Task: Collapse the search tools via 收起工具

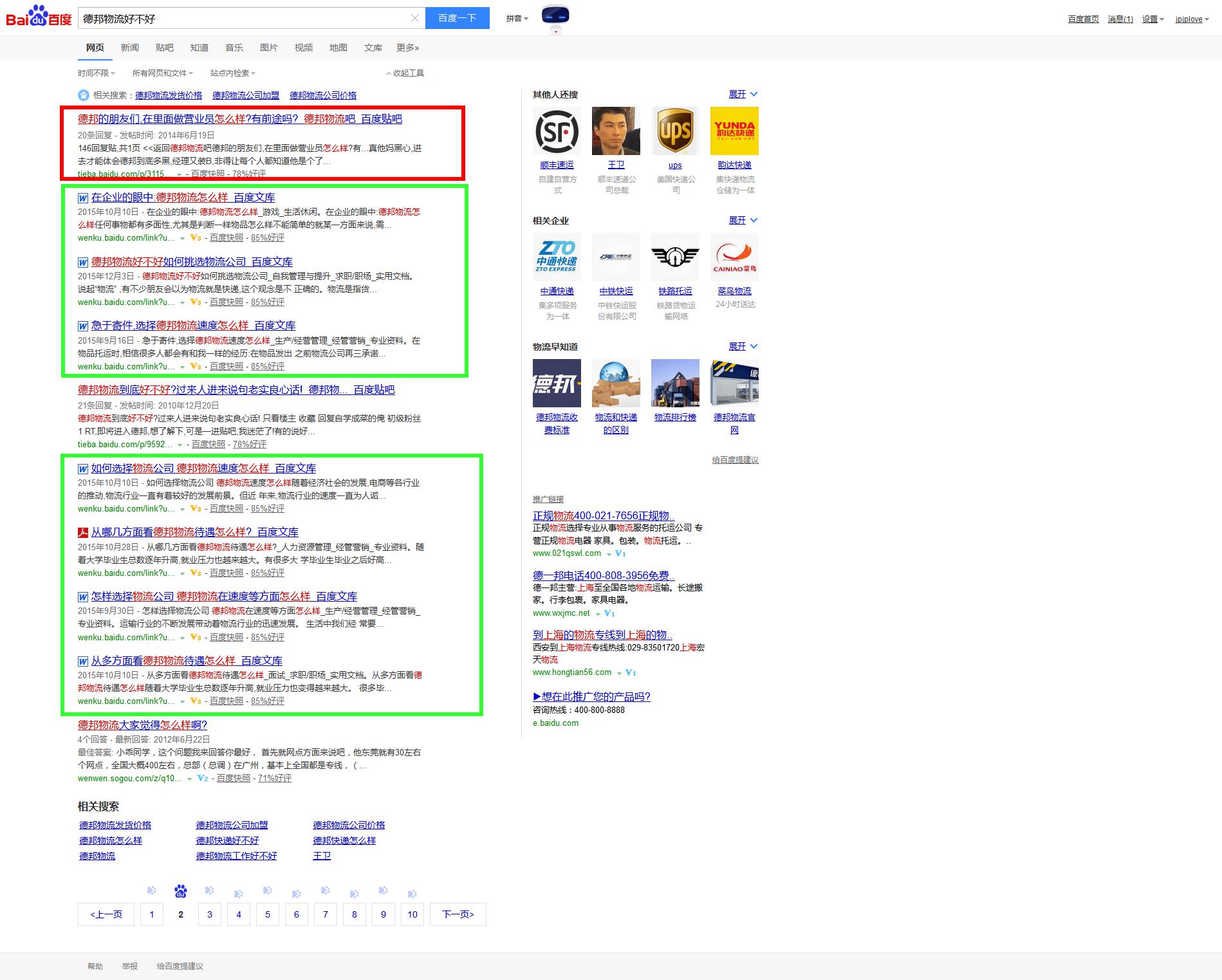Action: (405, 73)
